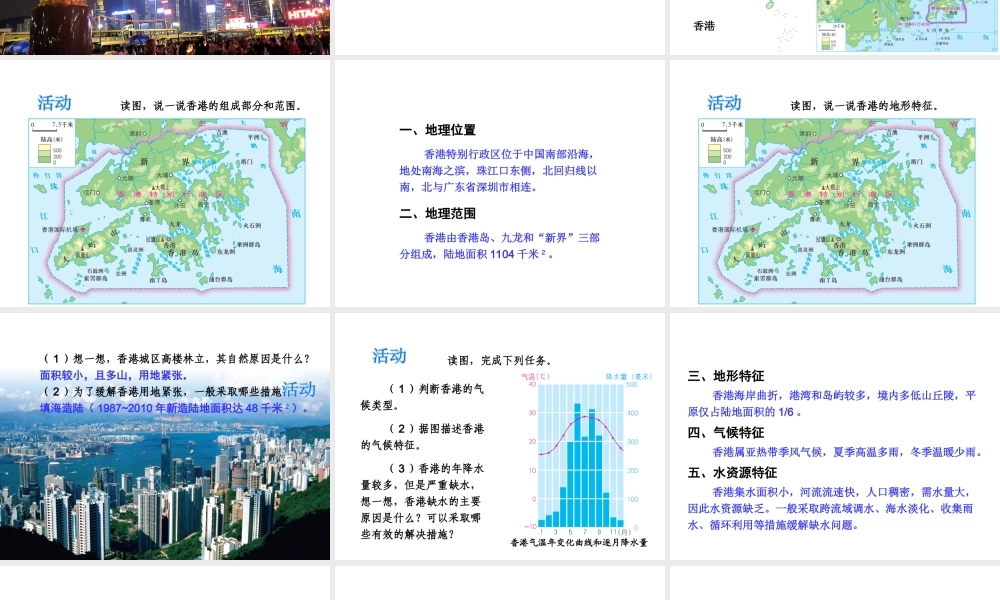Viewport: 1000px width, 600px height.
Task: Click the Hong Kong map on the 组成部分和范围 slide
Action: tap(166, 211)
